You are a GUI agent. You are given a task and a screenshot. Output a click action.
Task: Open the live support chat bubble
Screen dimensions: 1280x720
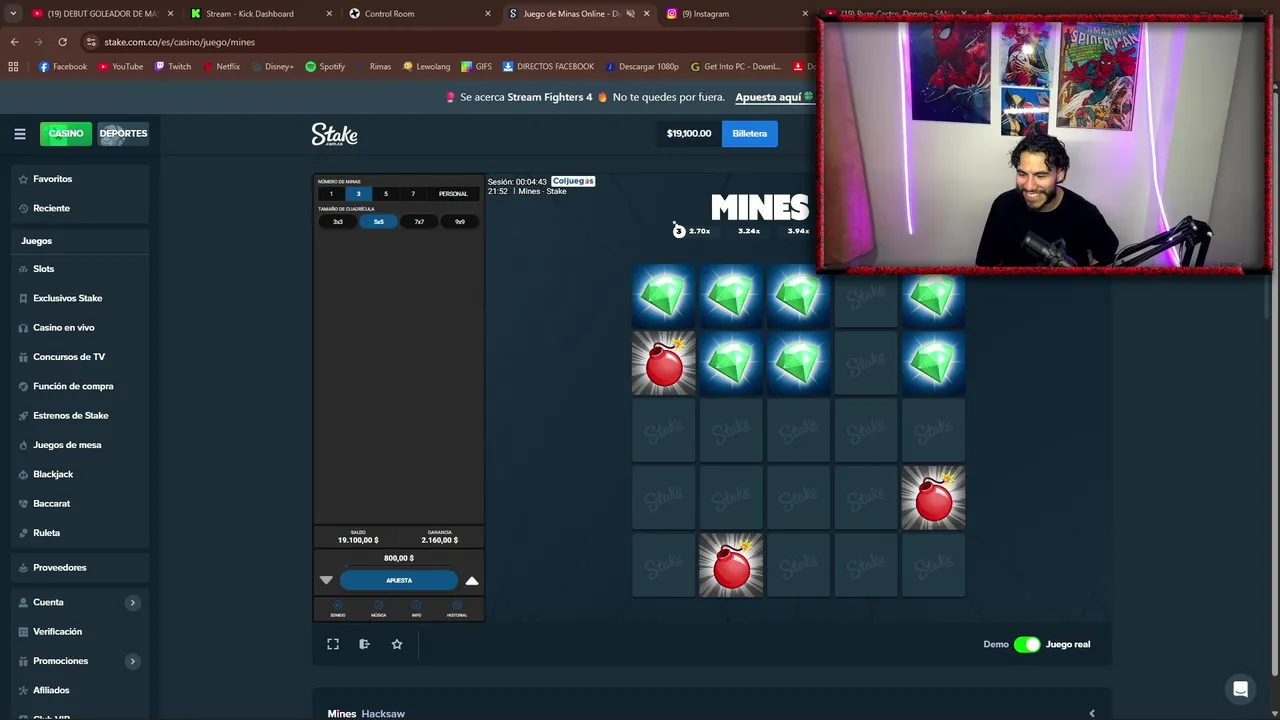(1240, 690)
